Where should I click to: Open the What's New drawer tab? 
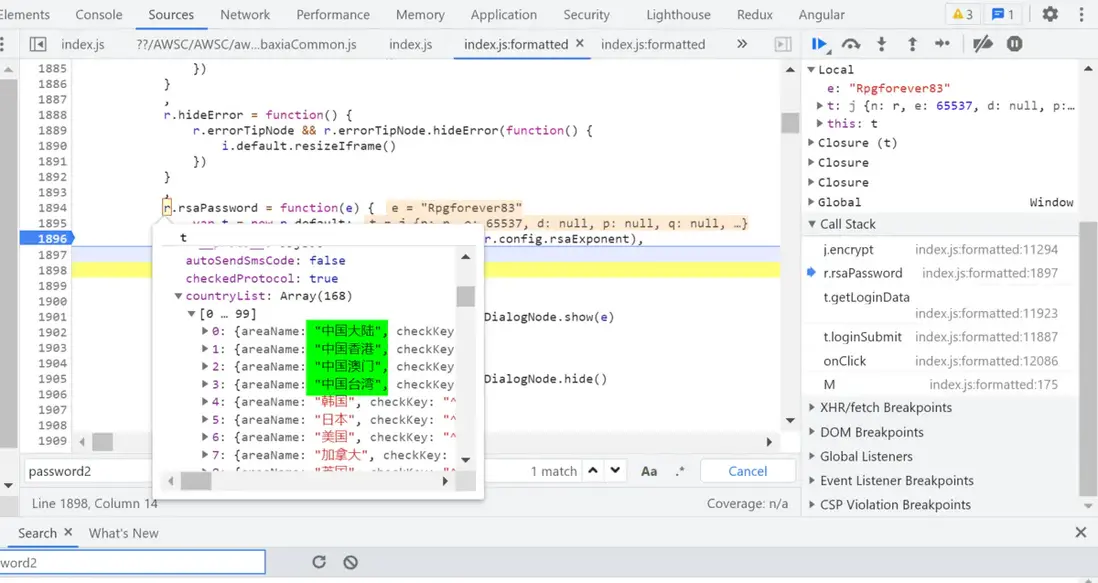(123, 533)
